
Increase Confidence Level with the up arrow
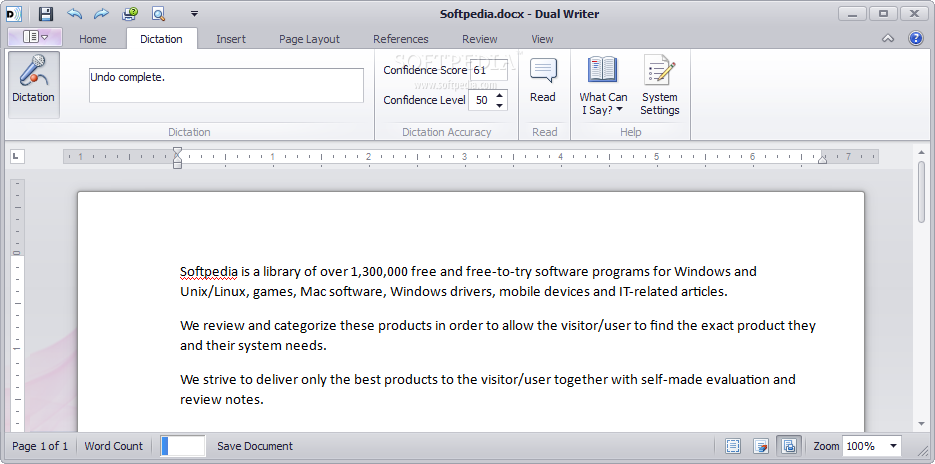tap(500, 95)
